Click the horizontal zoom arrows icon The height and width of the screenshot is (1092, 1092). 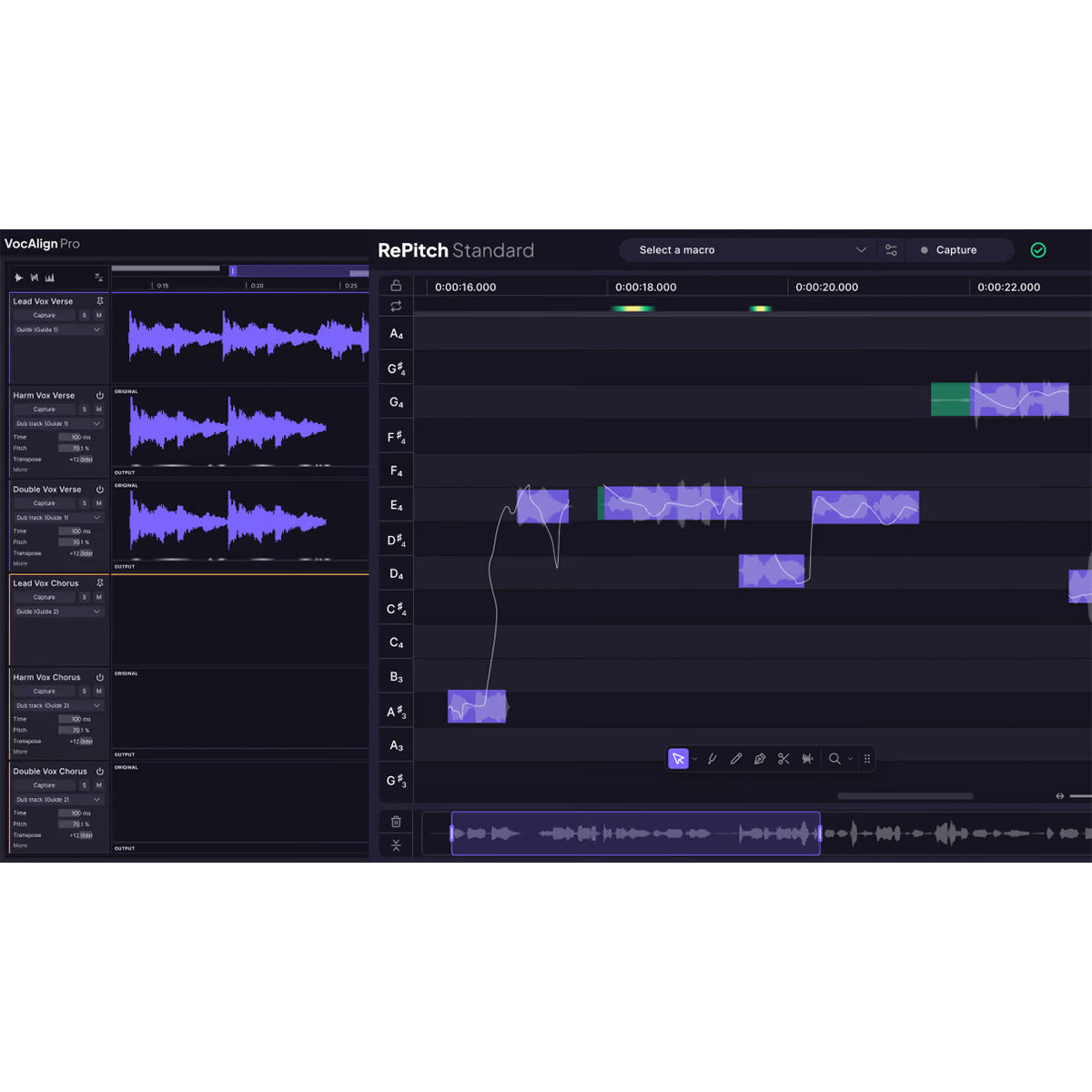(1059, 796)
